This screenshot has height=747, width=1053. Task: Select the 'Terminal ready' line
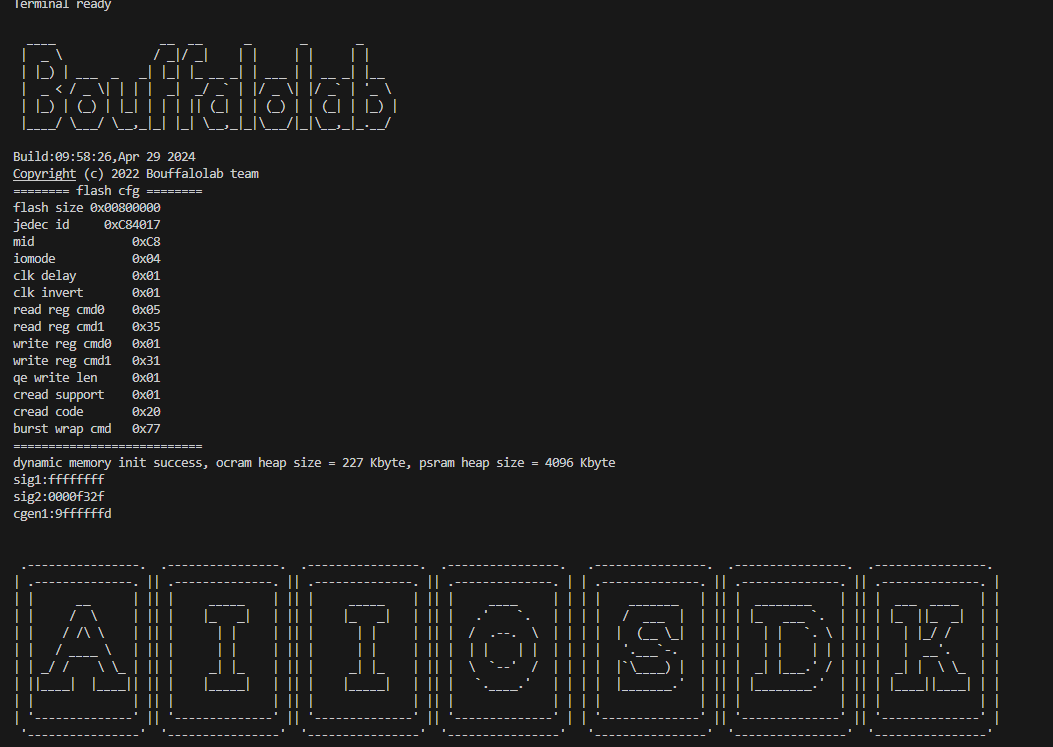coord(62,5)
